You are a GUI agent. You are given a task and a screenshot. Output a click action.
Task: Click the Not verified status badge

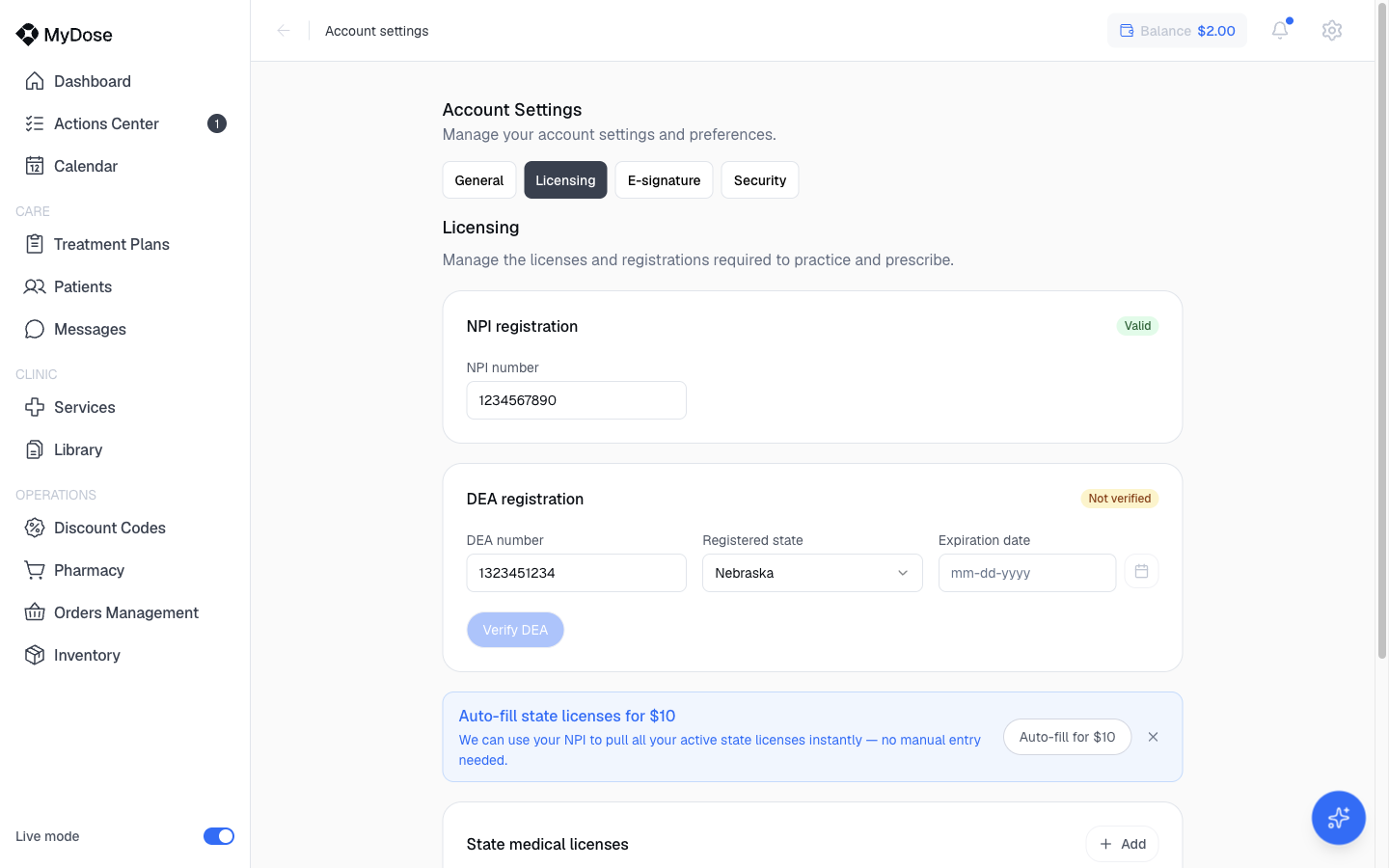click(1119, 499)
